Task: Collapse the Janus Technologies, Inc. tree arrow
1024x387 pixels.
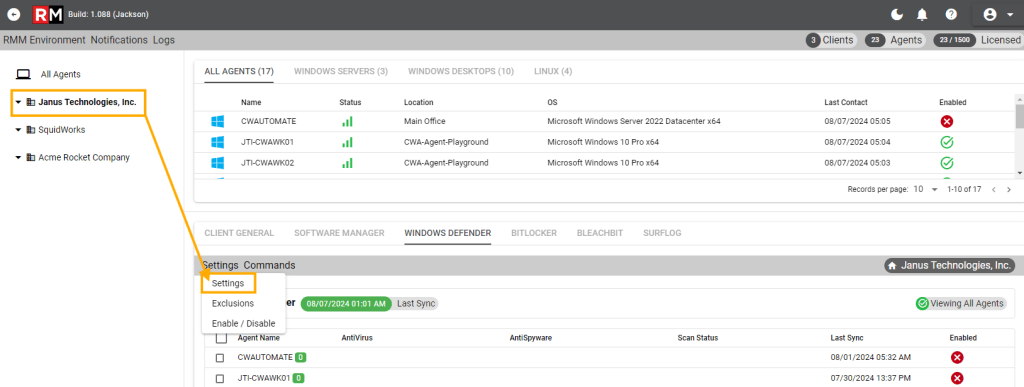Action: (18, 102)
